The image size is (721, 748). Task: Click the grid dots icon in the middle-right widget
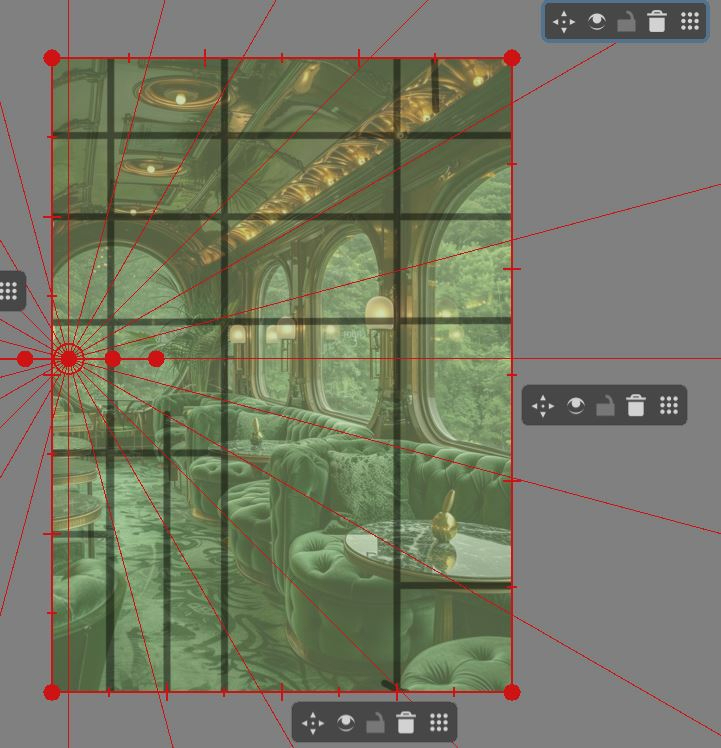(x=669, y=405)
